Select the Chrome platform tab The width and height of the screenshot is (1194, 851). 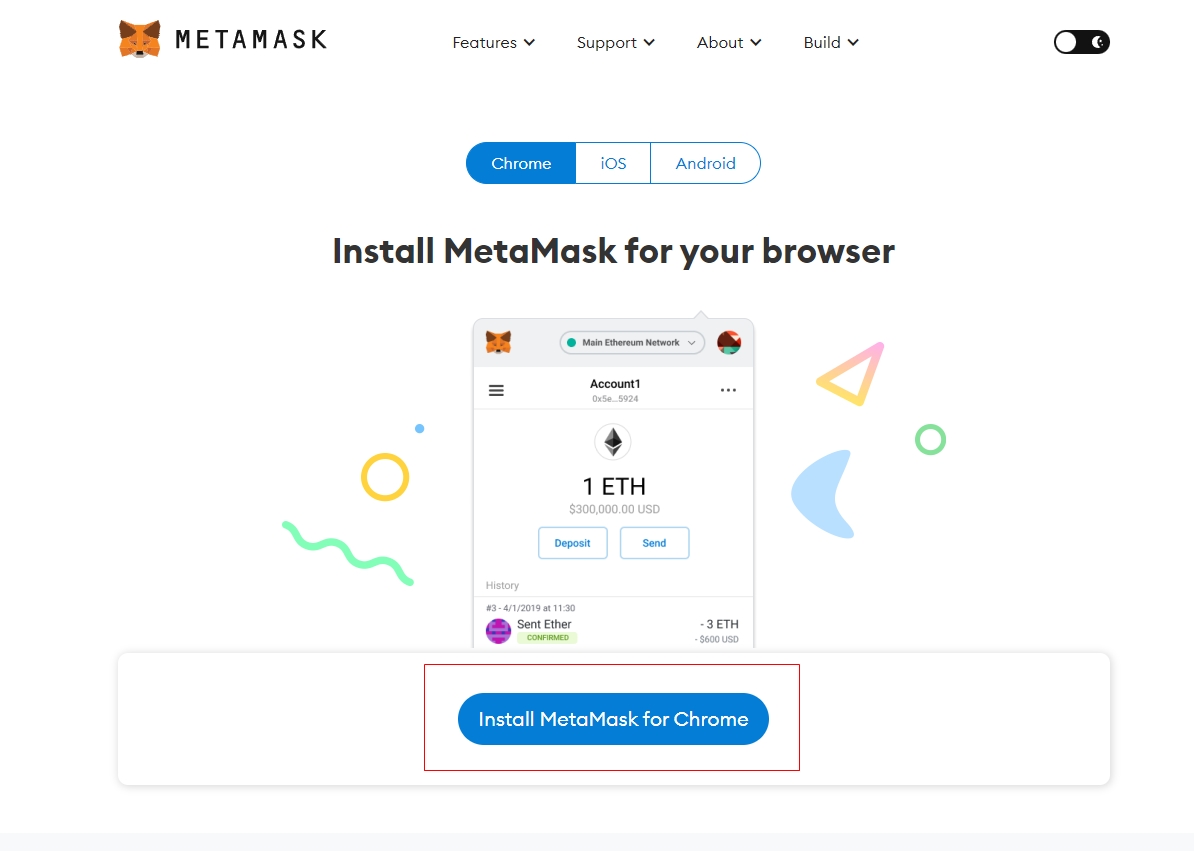pos(521,163)
